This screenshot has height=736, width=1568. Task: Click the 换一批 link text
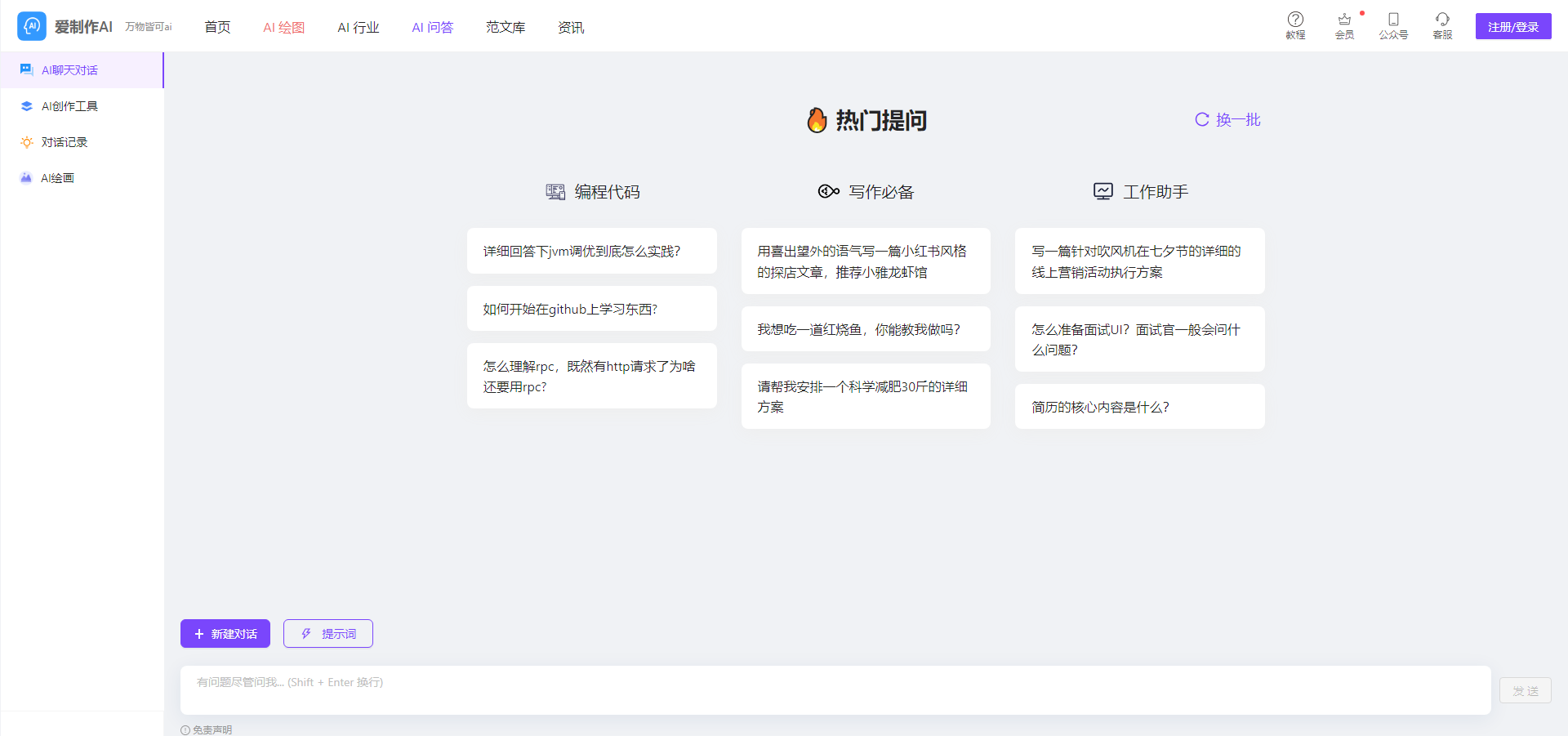pos(1238,119)
